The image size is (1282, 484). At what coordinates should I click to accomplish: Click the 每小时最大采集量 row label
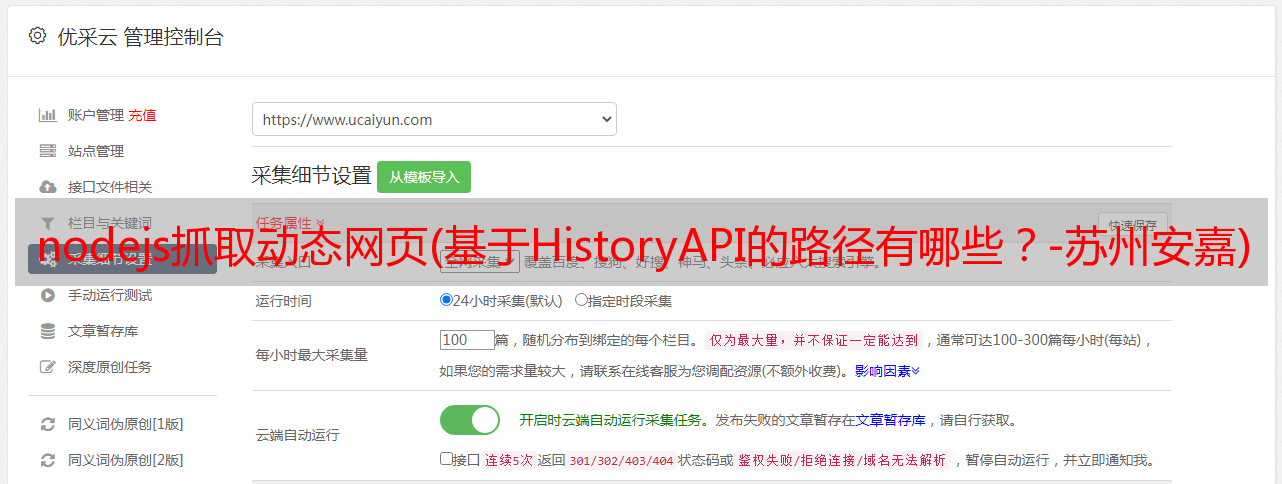click(312, 355)
